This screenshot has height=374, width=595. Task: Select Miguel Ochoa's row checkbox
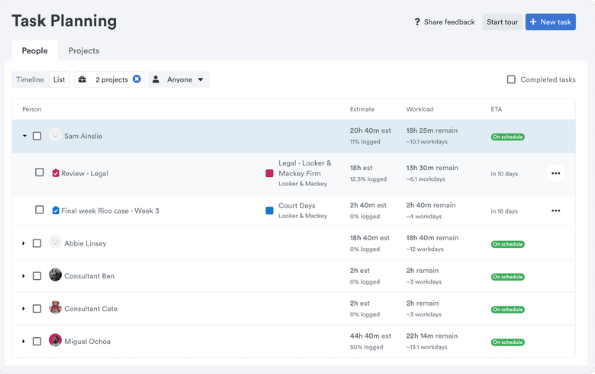tap(37, 341)
